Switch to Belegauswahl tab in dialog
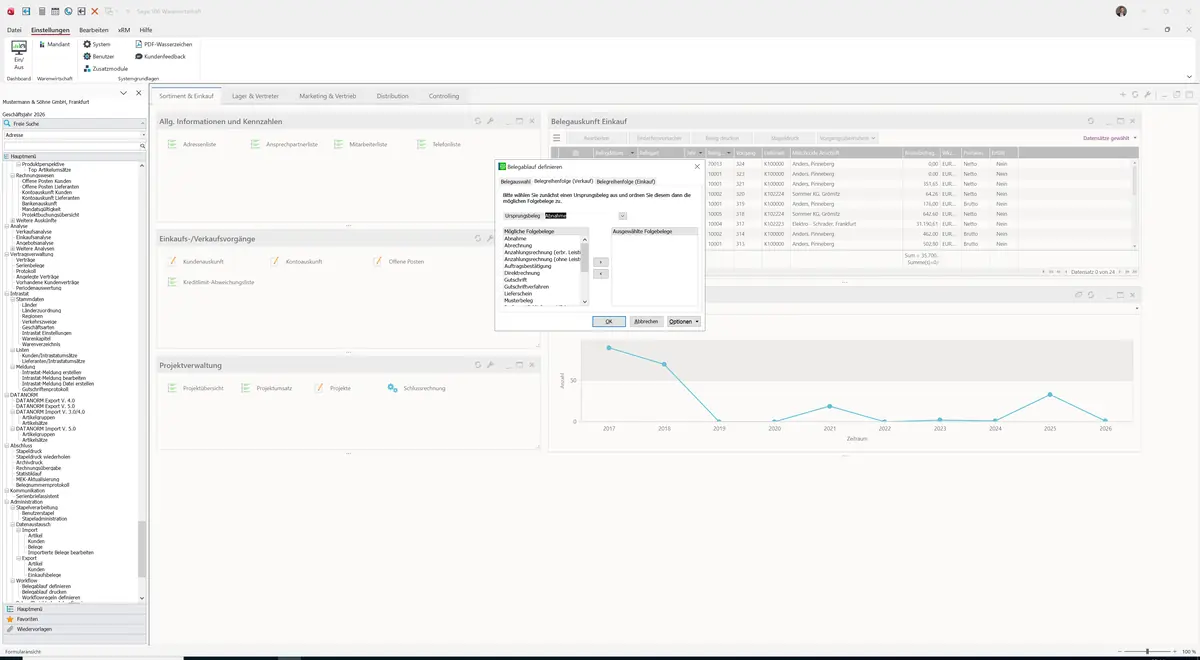 point(516,181)
